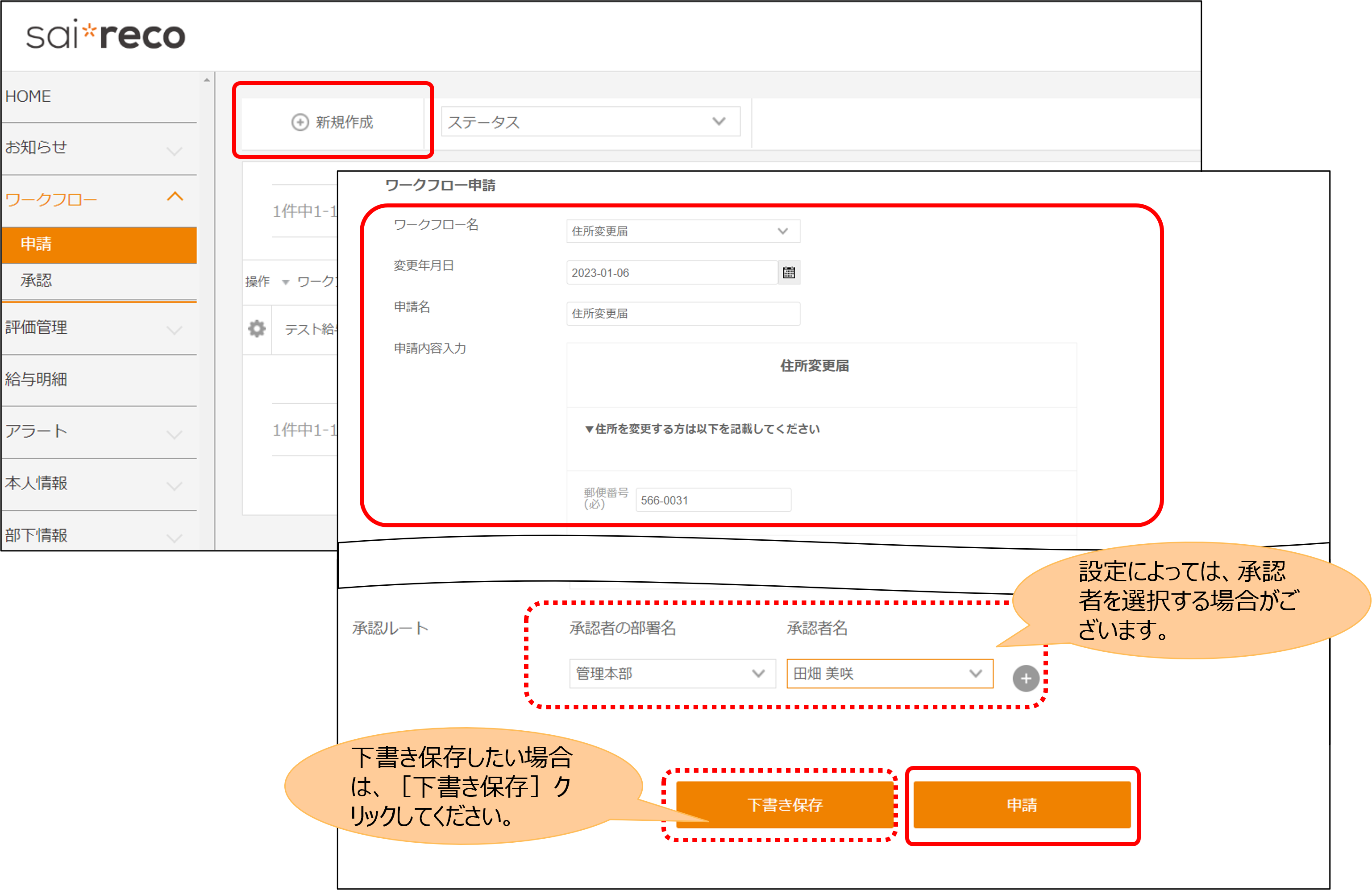The width and height of the screenshot is (1372, 890).
Task: Open calendar picker for 変更年月日
Action: 789,273
